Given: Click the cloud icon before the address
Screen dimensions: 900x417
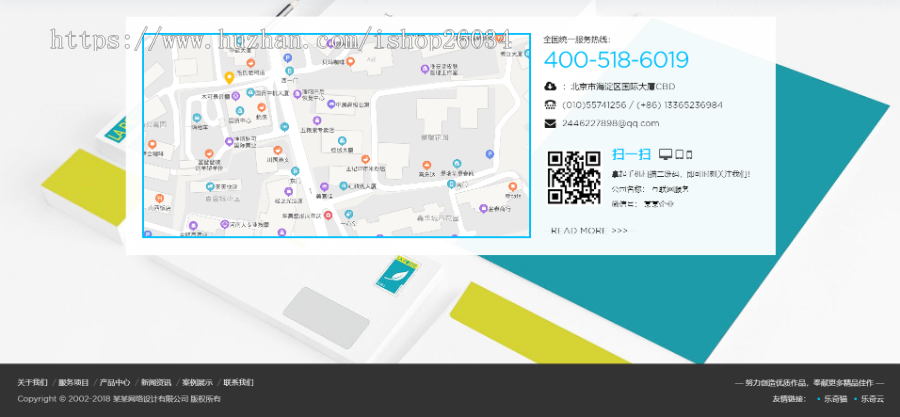Looking at the screenshot, I should 550,87.
